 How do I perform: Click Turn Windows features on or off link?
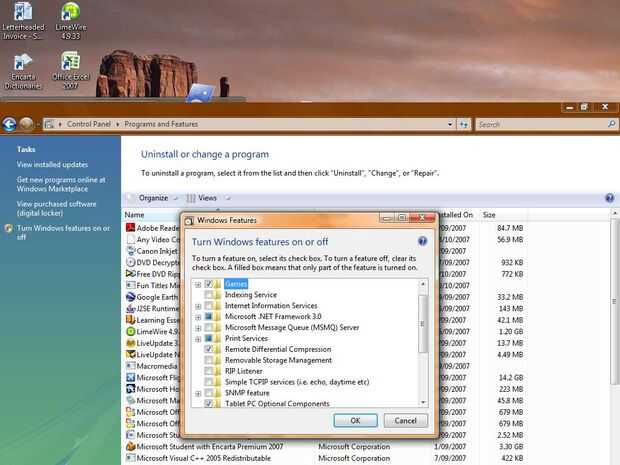pyautogui.click(x=63, y=232)
